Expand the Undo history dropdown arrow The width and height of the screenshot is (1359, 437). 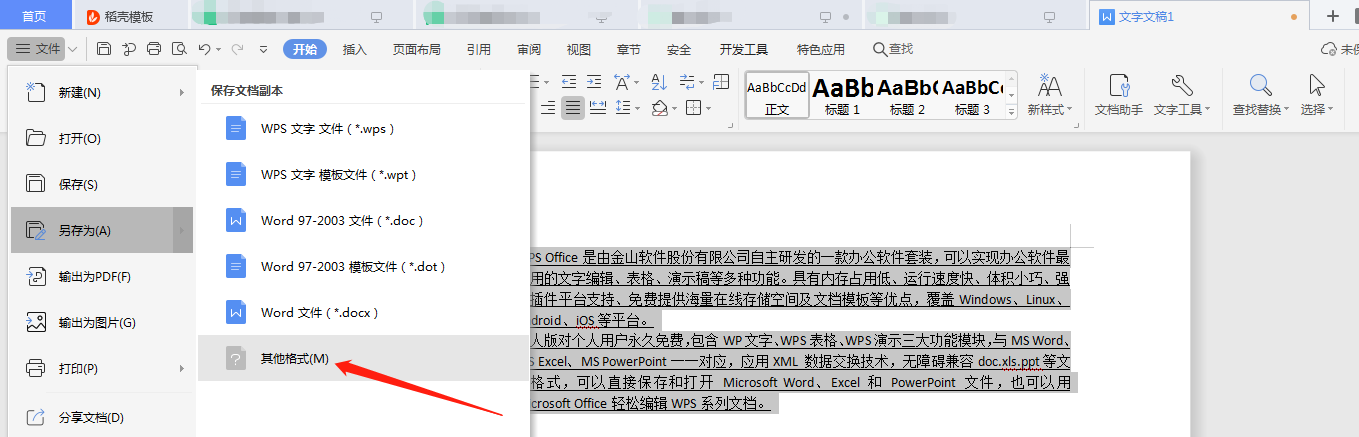point(218,49)
